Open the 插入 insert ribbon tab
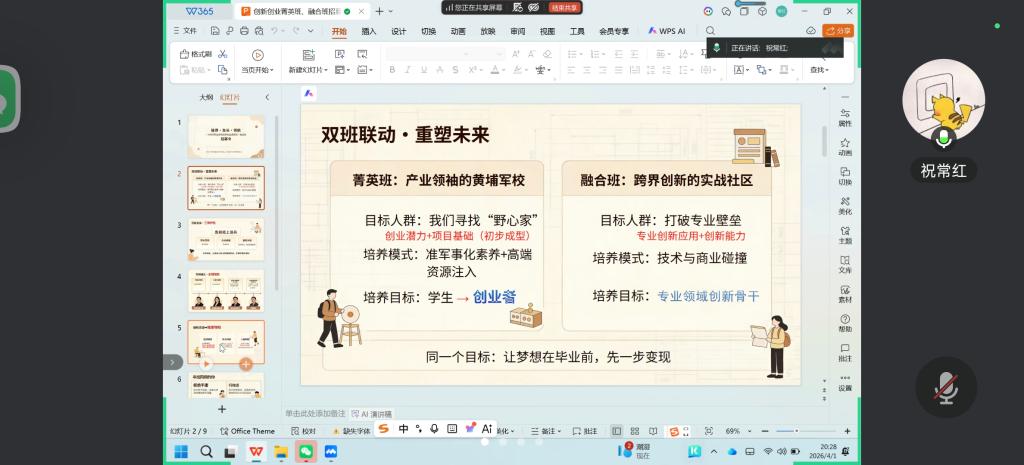The height and width of the screenshot is (465, 1024). pyautogui.click(x=369, y=31)
